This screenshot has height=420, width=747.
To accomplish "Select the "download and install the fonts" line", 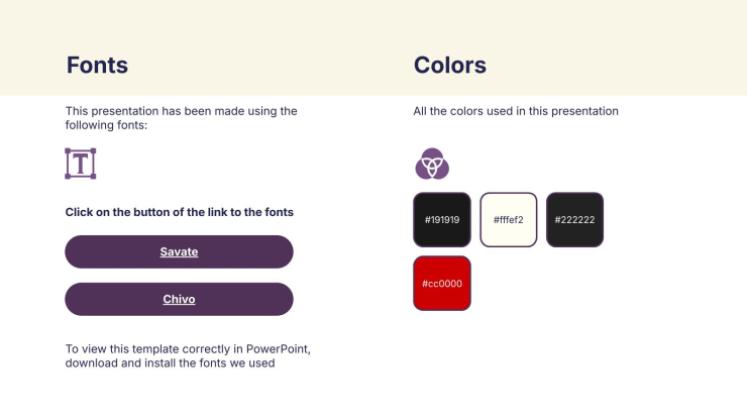I will (x=170, y=363).
